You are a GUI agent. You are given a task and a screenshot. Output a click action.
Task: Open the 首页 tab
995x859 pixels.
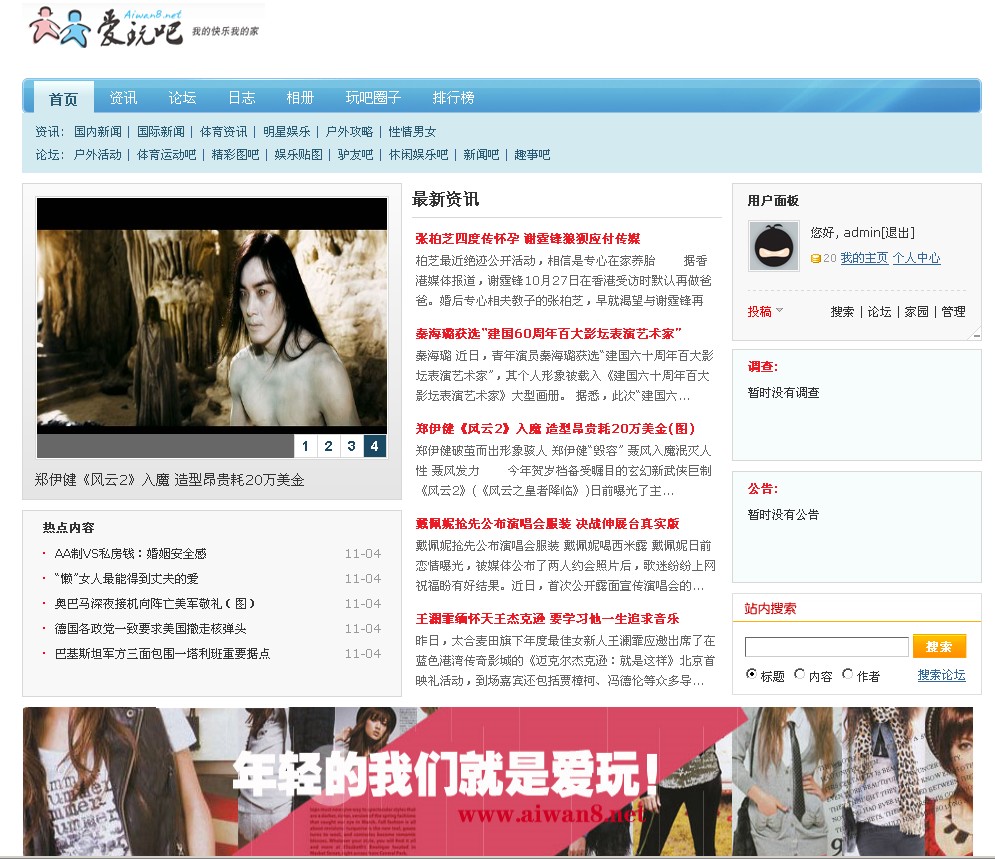tap(63, 98)
